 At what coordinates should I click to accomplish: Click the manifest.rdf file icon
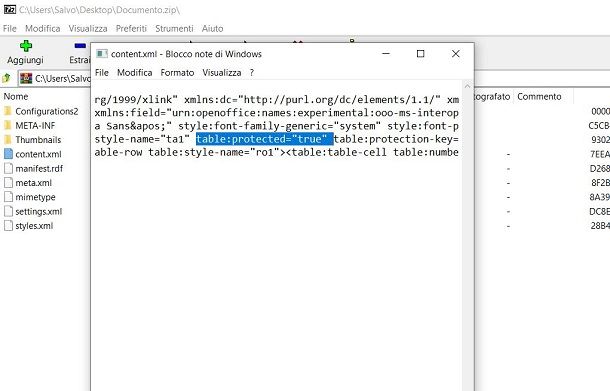(8, 168)
